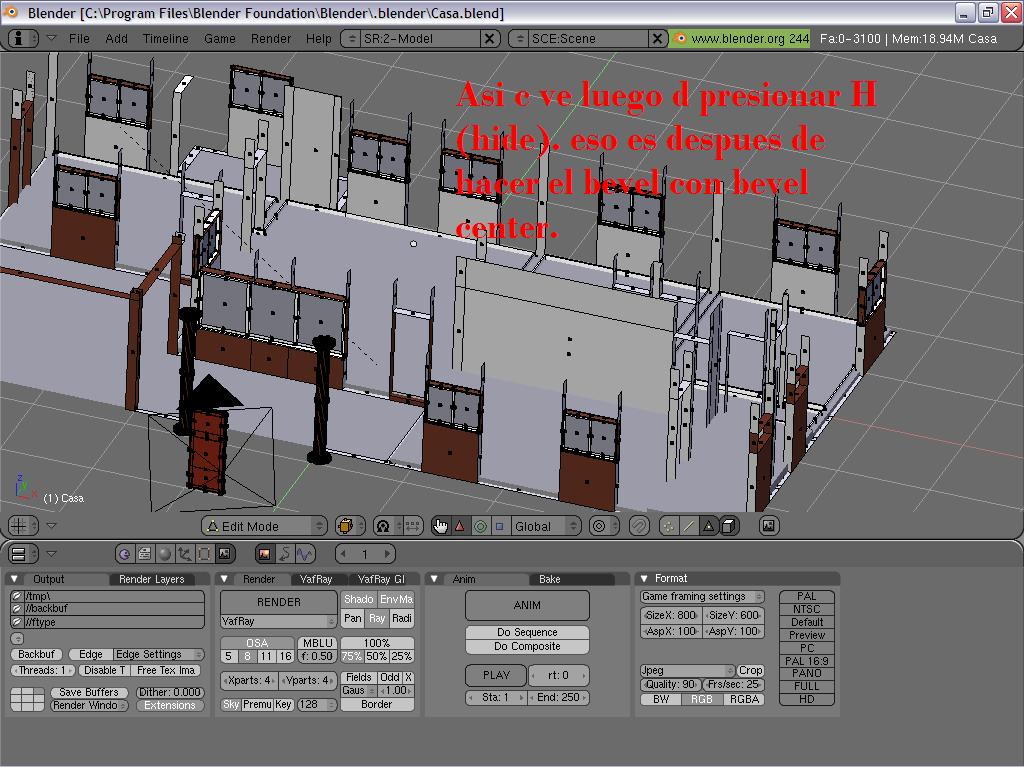Click the info window type icon
The height and width of the screenshot is (768, 1024).
pyautogui.click(x=23, y=39)
